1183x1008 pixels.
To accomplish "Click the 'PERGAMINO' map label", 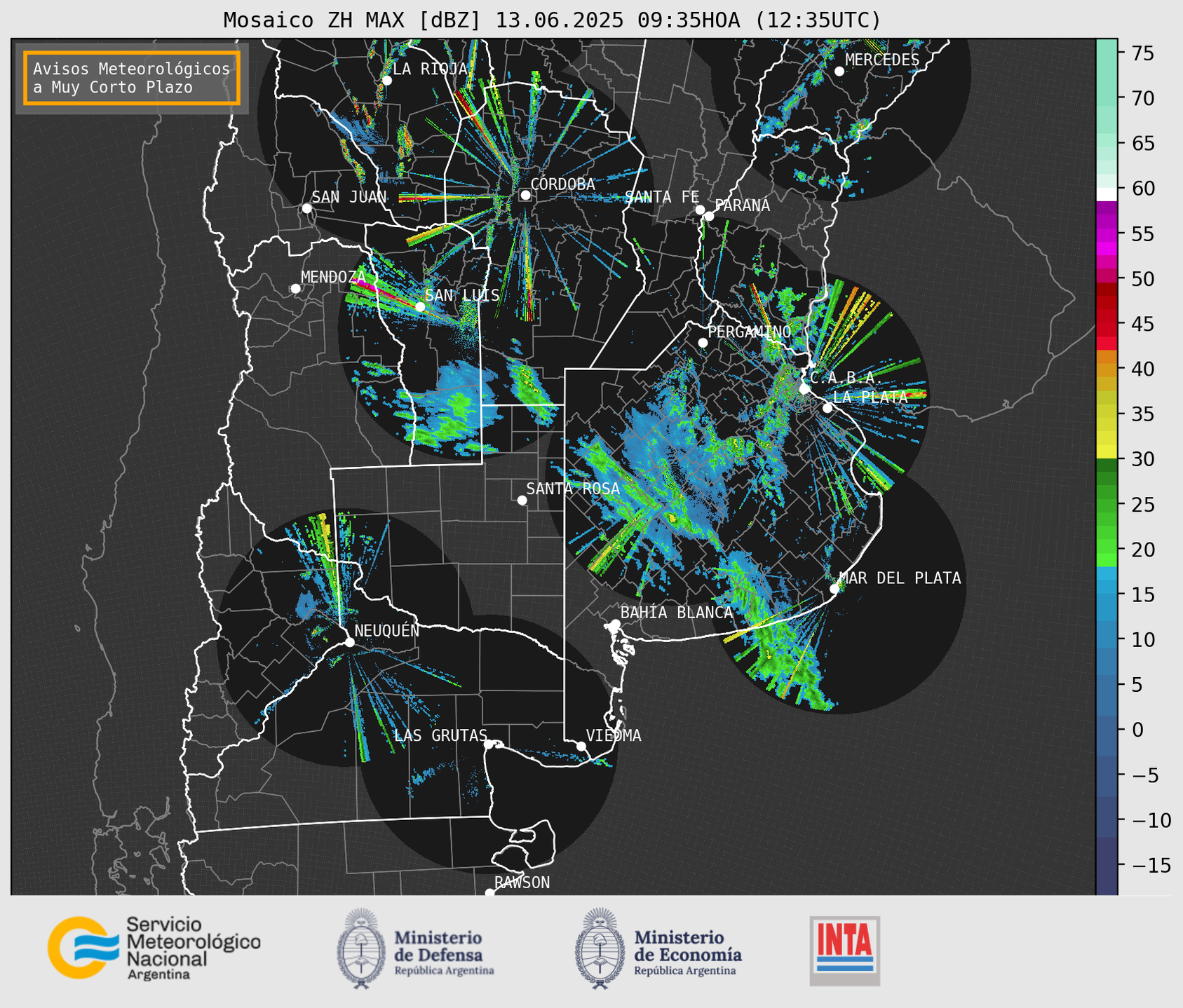I will (750, 332).
